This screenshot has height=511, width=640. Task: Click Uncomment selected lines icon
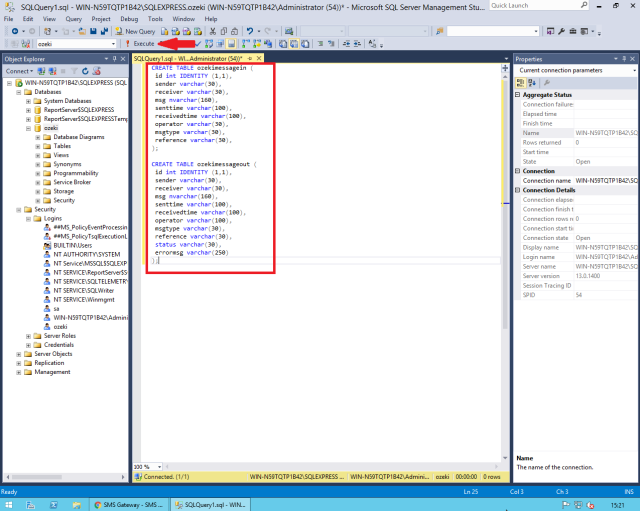pos(331,44)
